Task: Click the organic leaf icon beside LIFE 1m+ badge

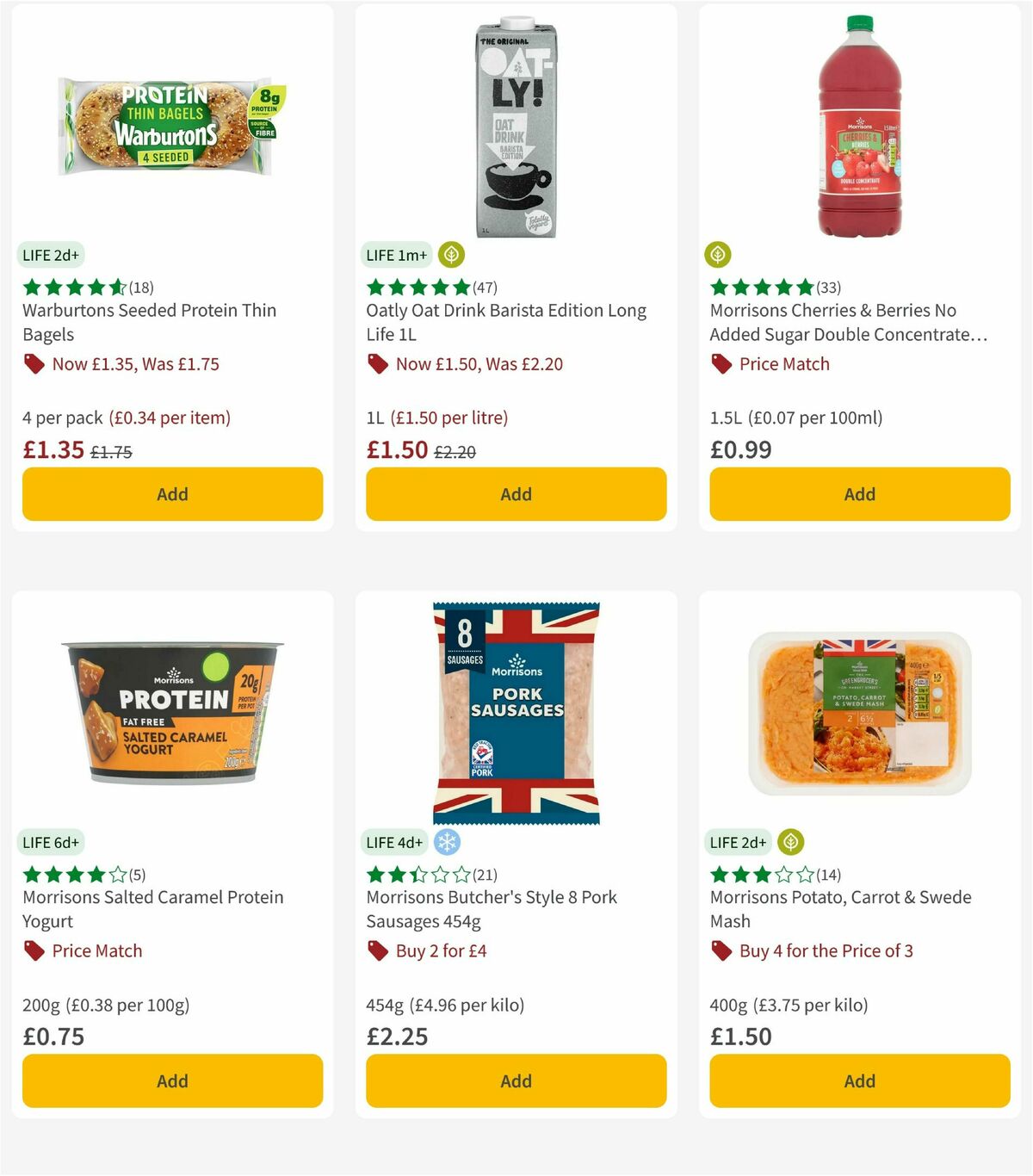Action: point(450,255)
